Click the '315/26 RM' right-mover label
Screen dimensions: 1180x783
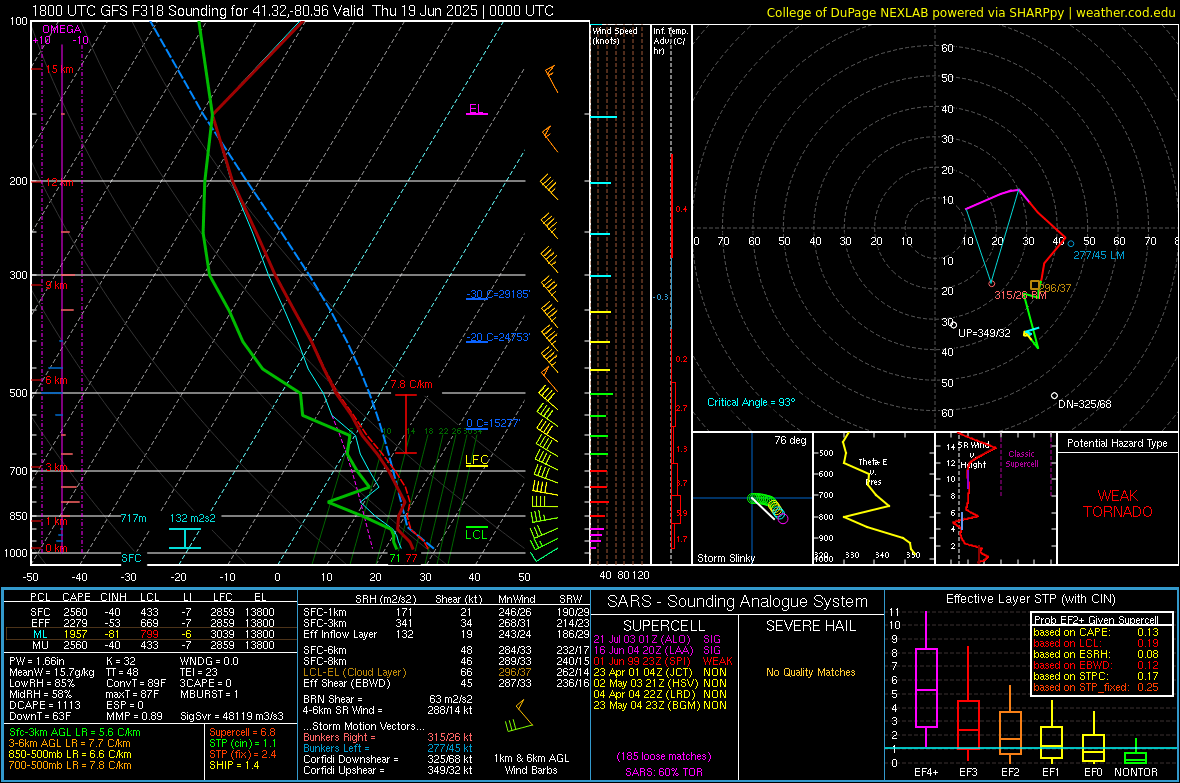[1020, 295]
